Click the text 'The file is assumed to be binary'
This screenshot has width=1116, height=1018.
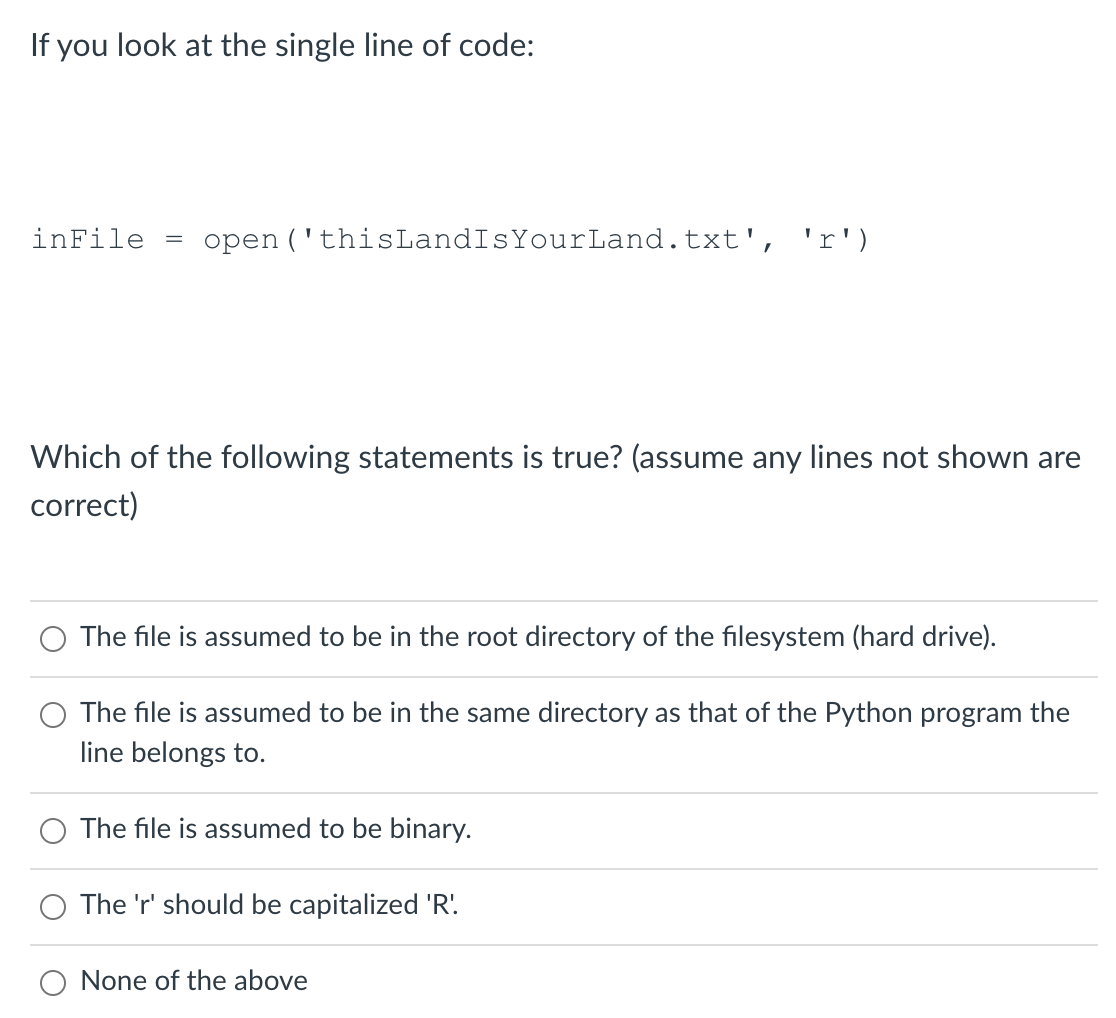pyautogui.click(x=276, y=829)
